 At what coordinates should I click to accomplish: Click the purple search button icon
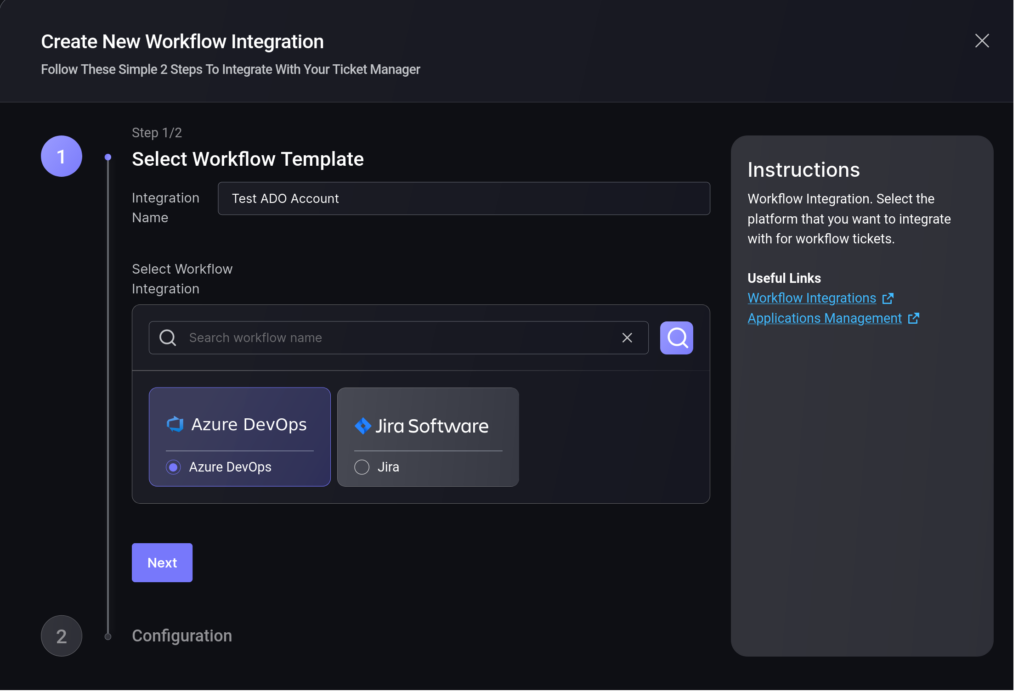676,338
